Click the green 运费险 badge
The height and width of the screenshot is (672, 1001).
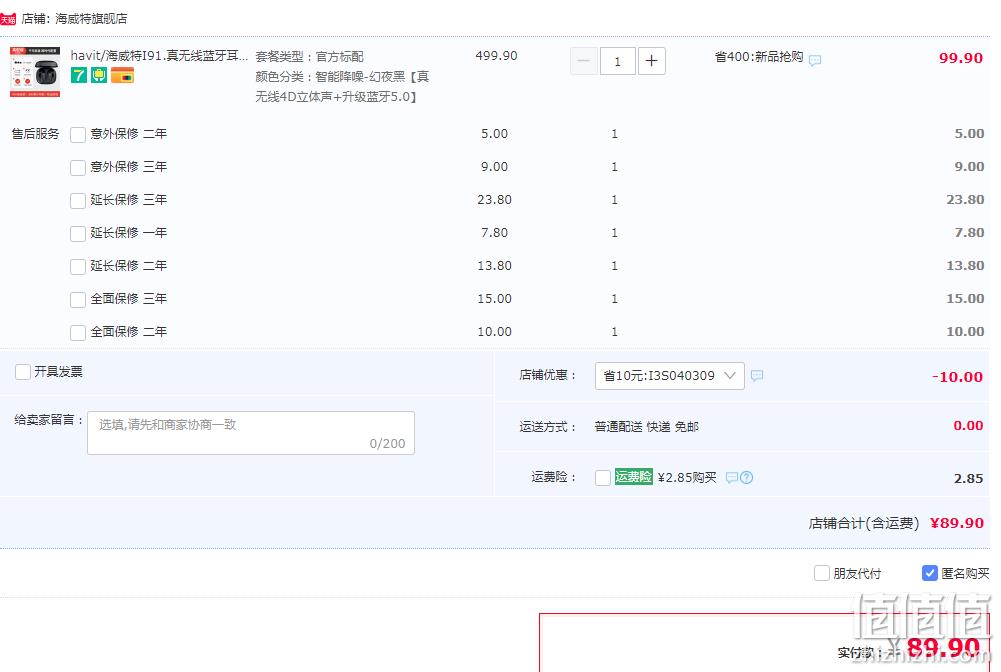tap(633, 477)
